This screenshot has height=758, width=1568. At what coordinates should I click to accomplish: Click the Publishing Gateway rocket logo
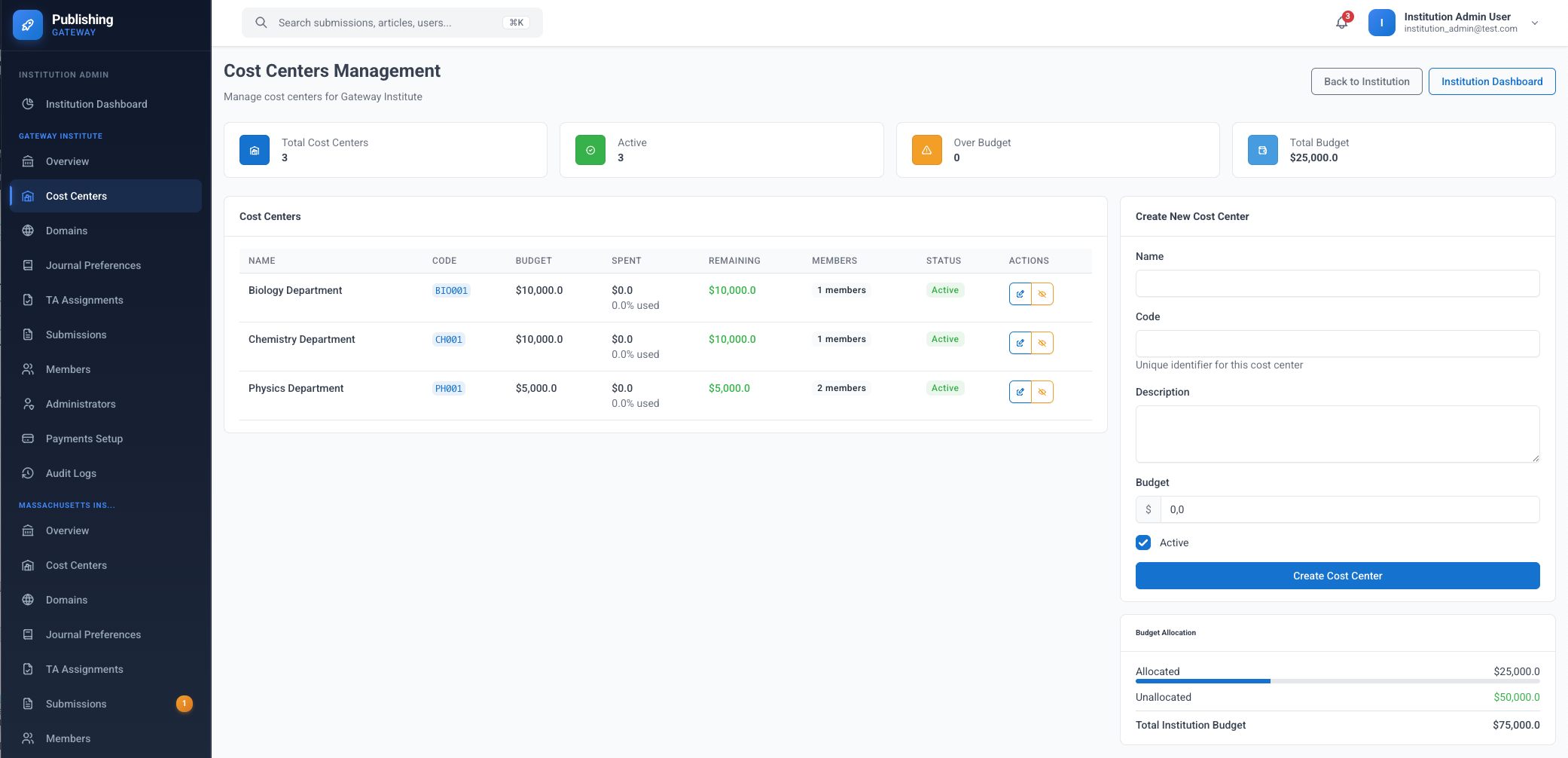(x=28, y=25)
